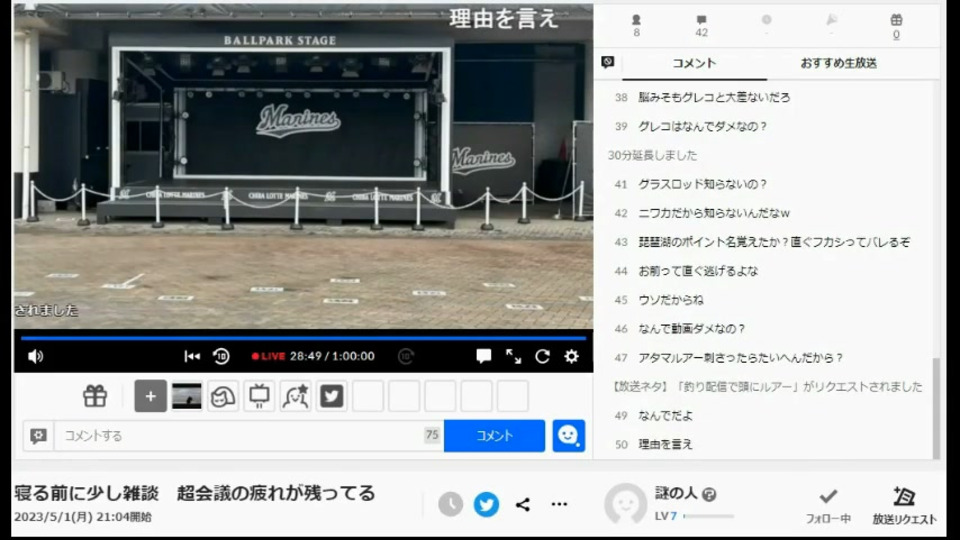Toggle on-screen comment display
The image size is (960, 540).
coord(483,356)
